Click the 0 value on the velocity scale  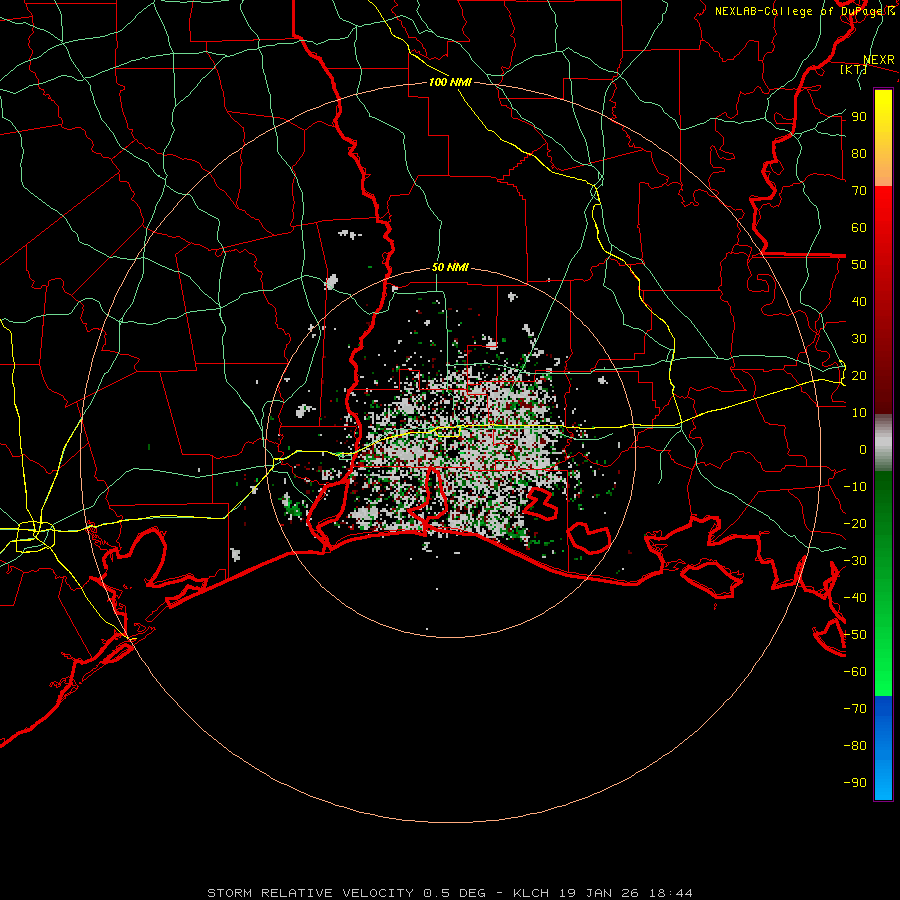(863, 449)
